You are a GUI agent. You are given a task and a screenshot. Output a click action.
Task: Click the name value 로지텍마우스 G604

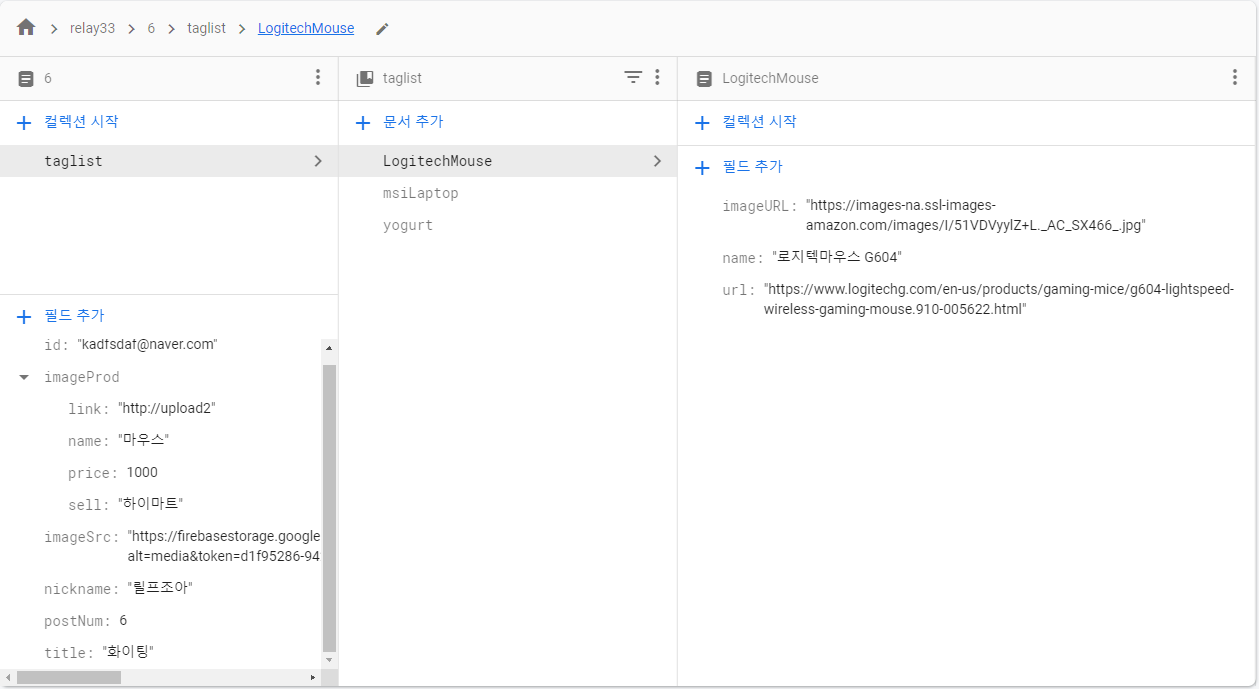tap(837, 258)
